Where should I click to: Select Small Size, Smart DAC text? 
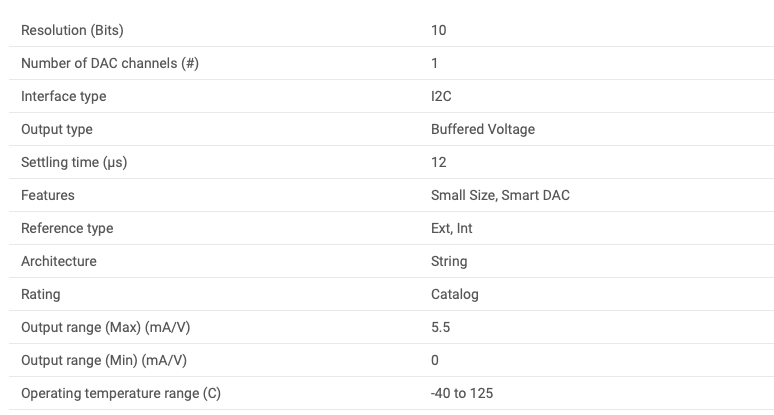tap(500, 195)
